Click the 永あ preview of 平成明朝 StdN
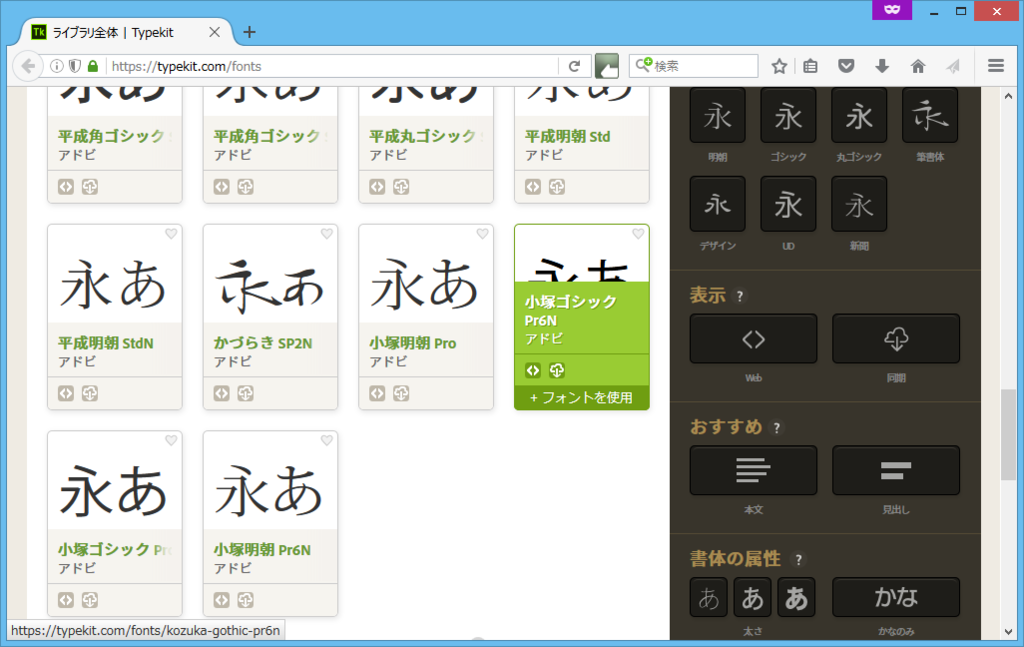1024x647 pixels. (x=114, y=286)
